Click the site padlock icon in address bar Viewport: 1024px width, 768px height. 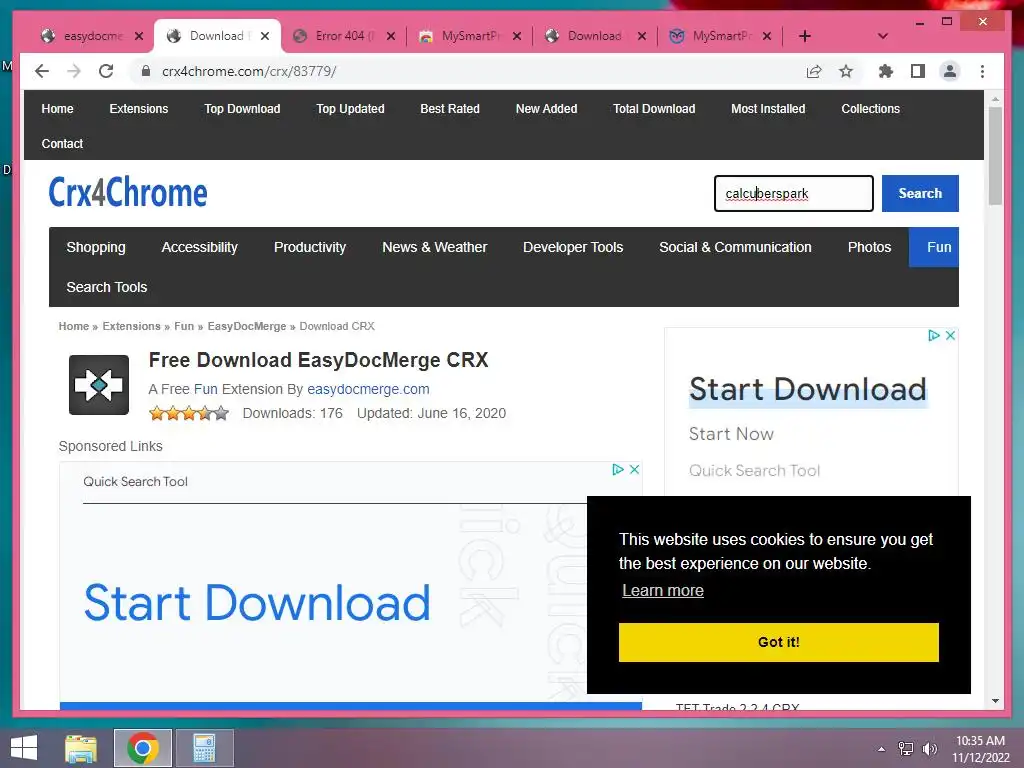(146, 71)
